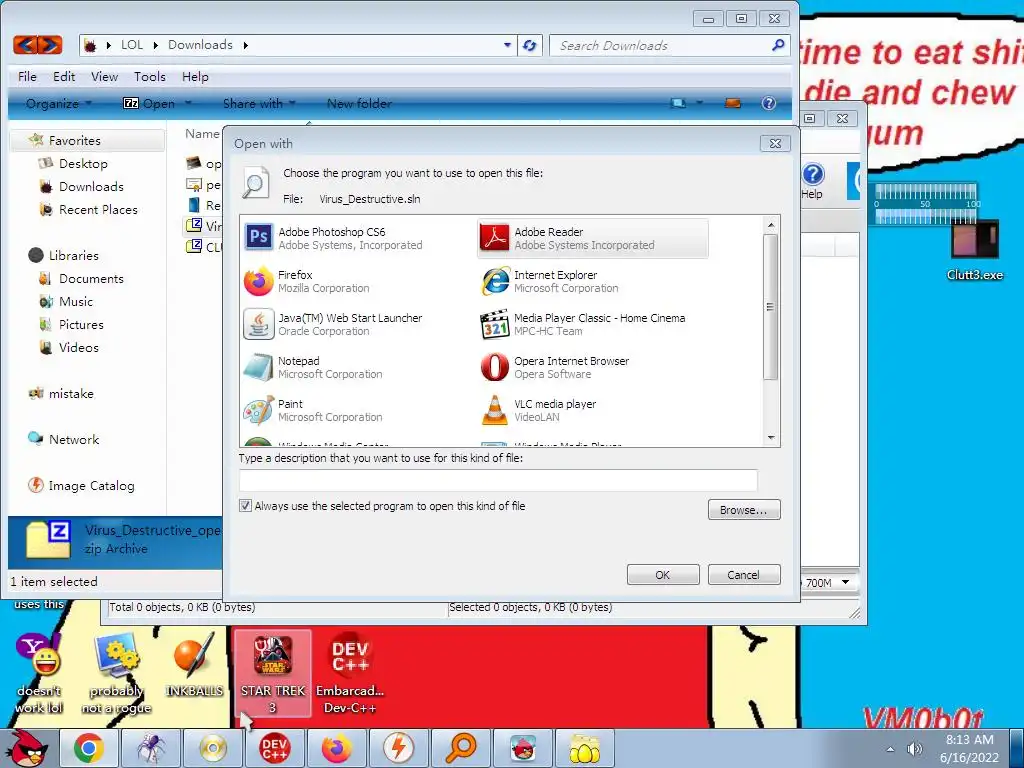
Task: Open Dev-C++ from the taskbar
Action: click(274, 748)
